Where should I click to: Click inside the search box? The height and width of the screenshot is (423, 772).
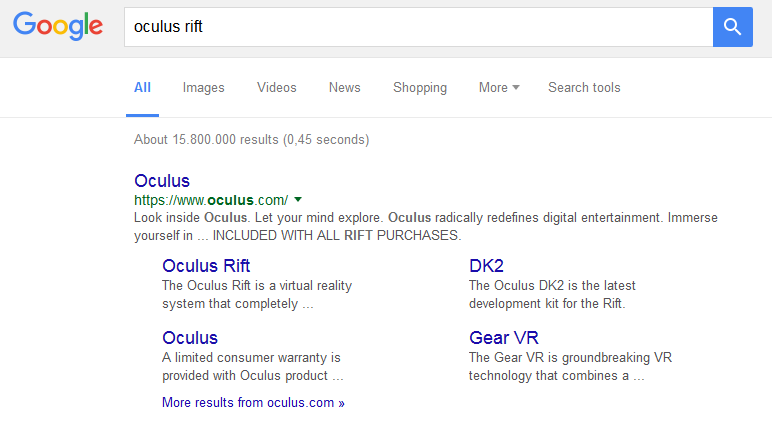click(418, 27)
